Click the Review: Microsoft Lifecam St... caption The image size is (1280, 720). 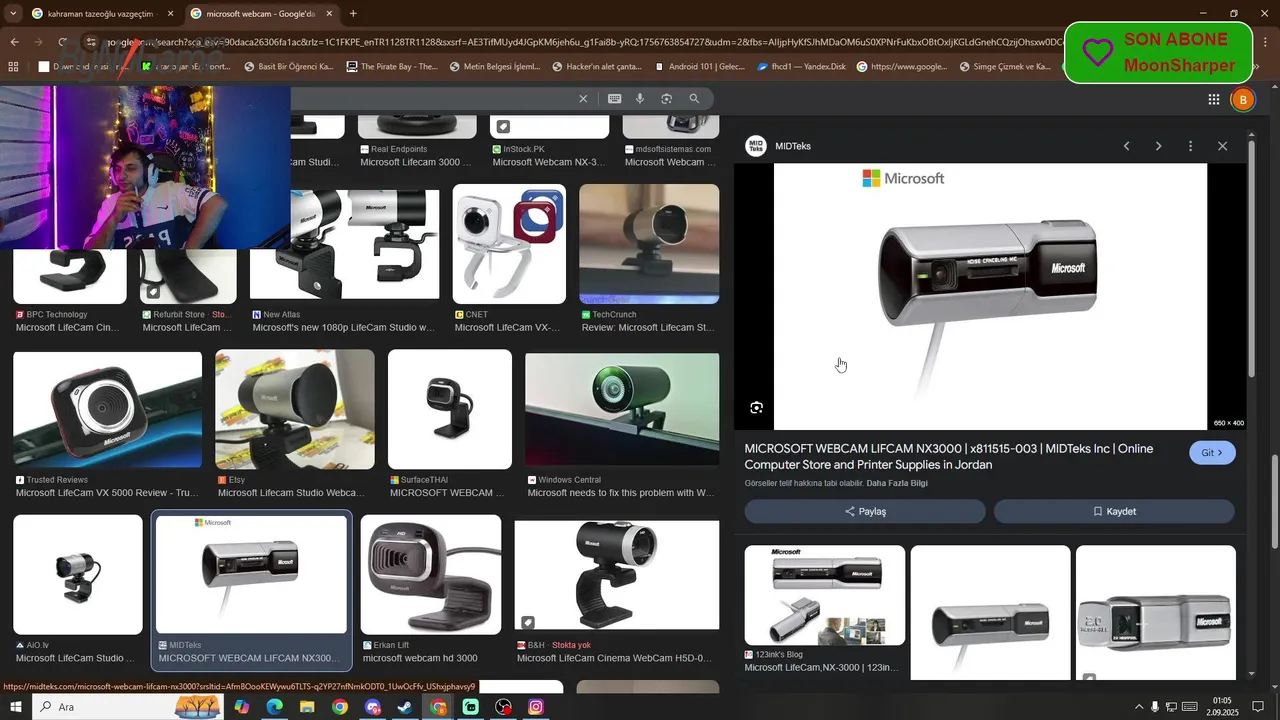click(x=648, y=327)
